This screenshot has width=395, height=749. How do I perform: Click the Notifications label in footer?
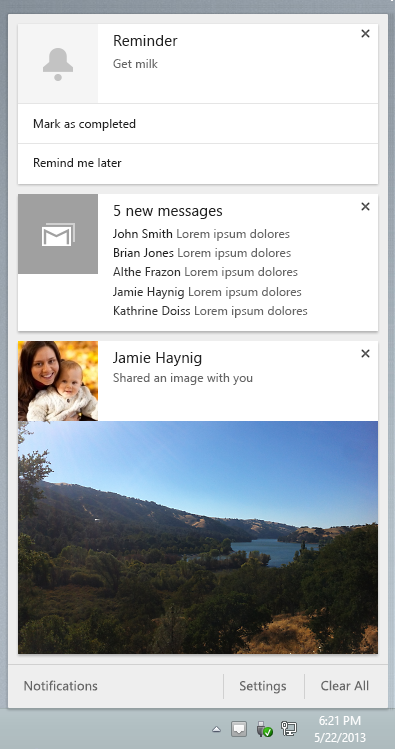61,686
